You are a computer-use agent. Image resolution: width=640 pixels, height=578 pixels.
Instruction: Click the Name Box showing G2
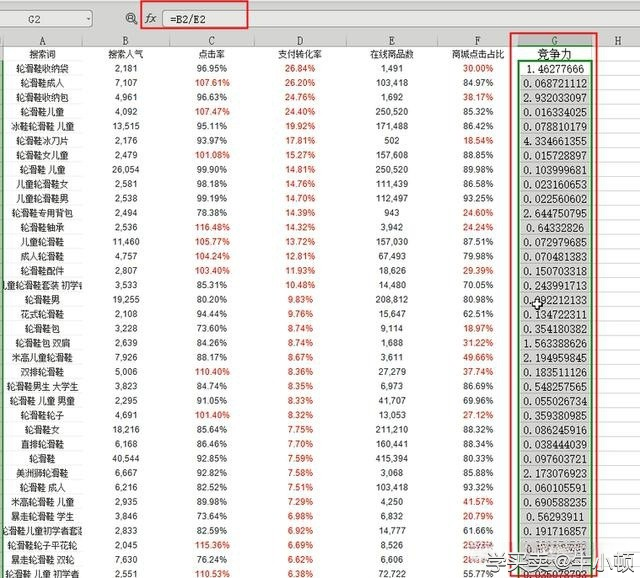pyautogui.click(x=40, y=19)
